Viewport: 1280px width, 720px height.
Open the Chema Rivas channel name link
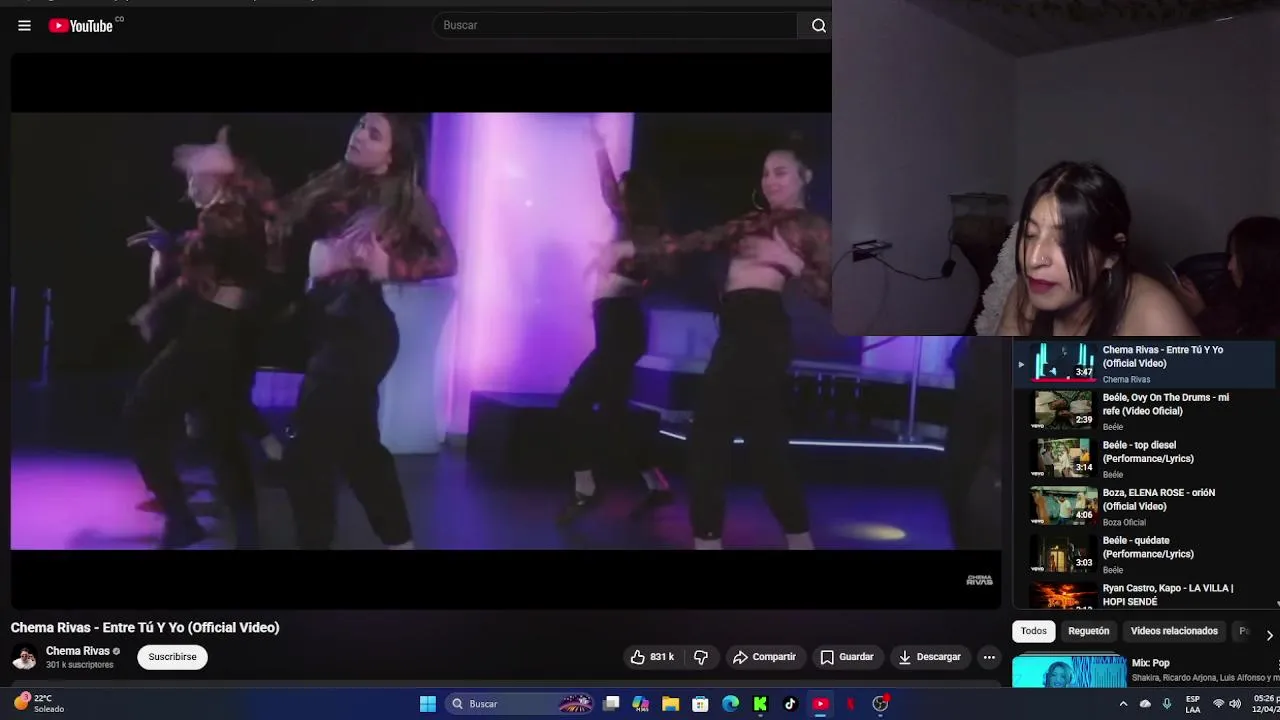point(78,651)
